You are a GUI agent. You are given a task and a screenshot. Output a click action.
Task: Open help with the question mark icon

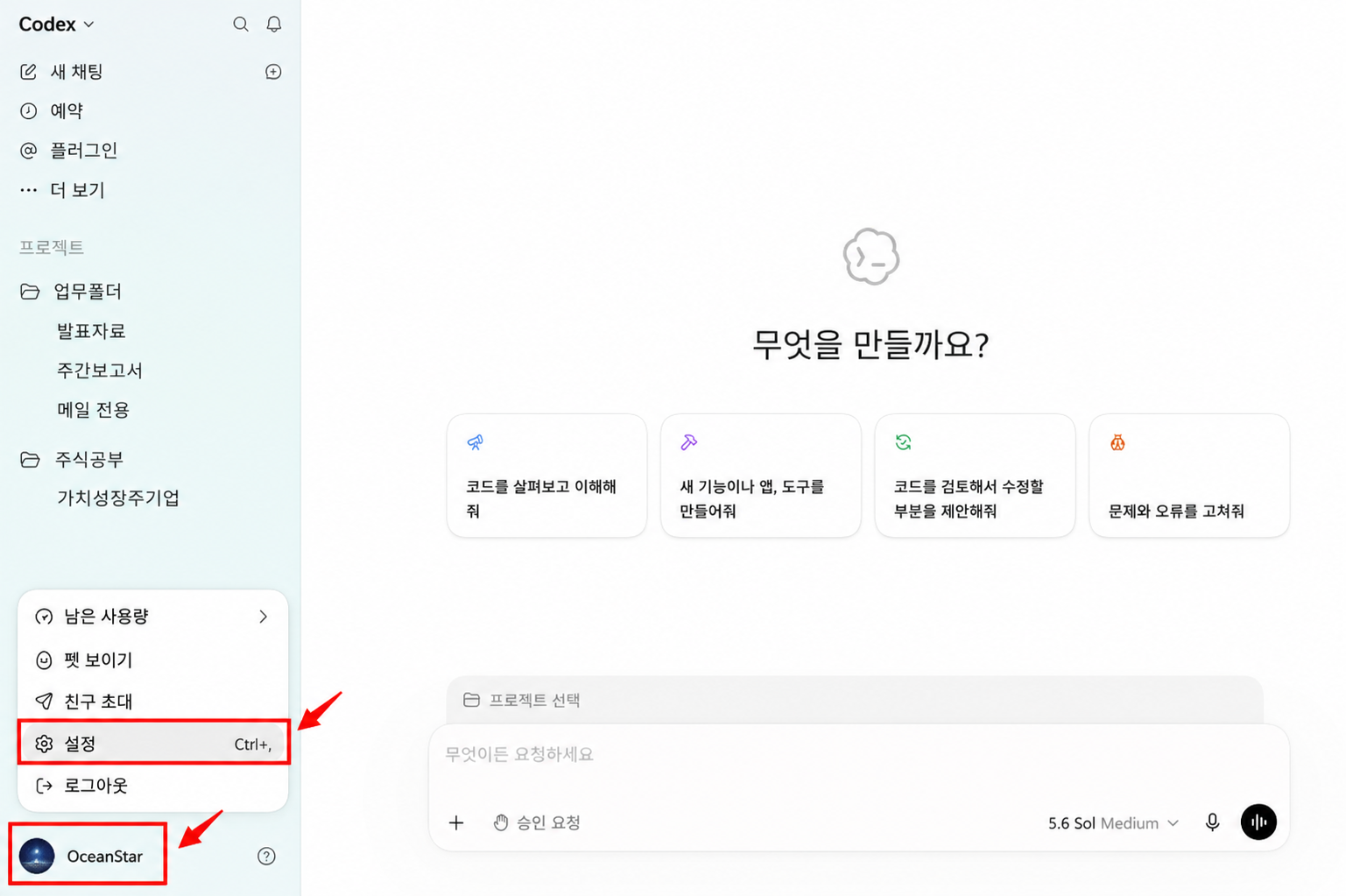pos(266,856)
